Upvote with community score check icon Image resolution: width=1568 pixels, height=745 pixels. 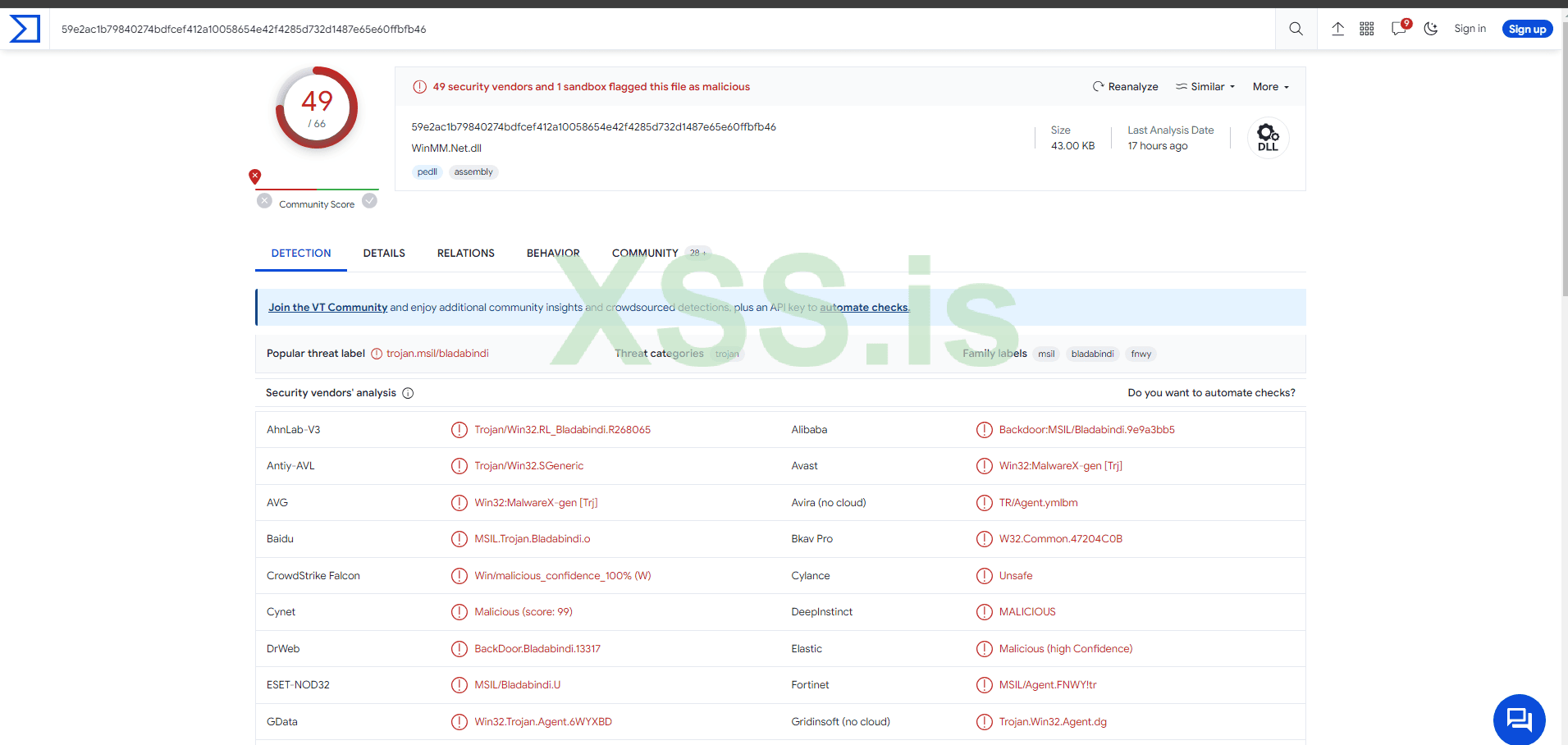[x=370, y=201]
